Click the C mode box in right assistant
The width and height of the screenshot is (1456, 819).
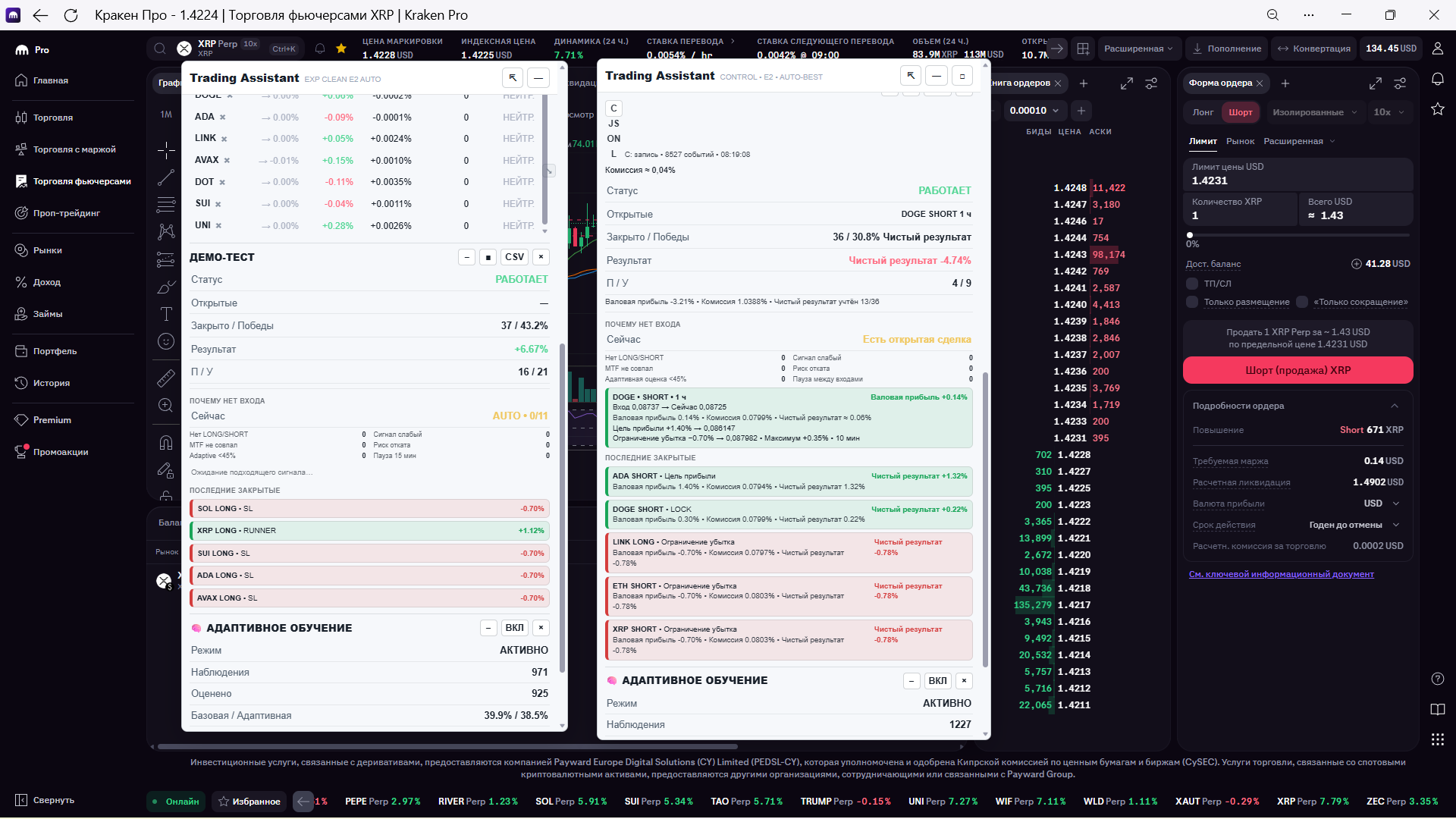[x=613, y=108]
